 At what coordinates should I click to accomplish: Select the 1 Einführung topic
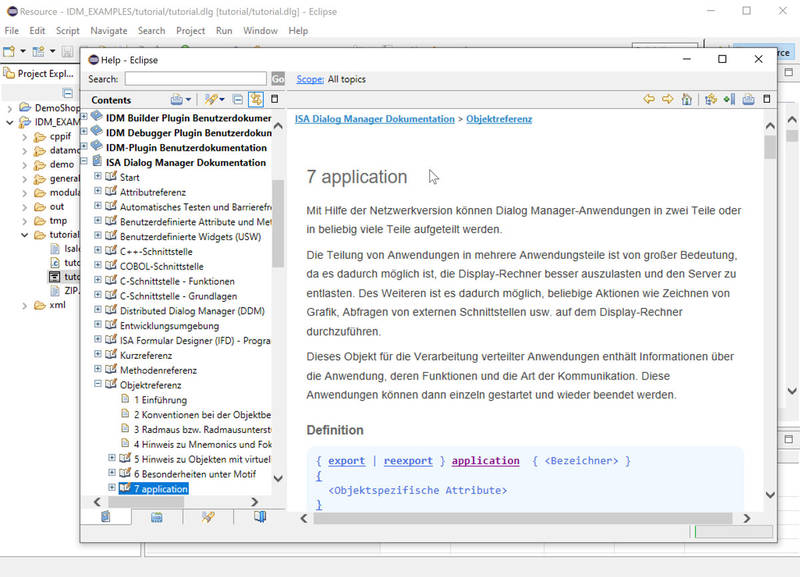tap(160, 399)
